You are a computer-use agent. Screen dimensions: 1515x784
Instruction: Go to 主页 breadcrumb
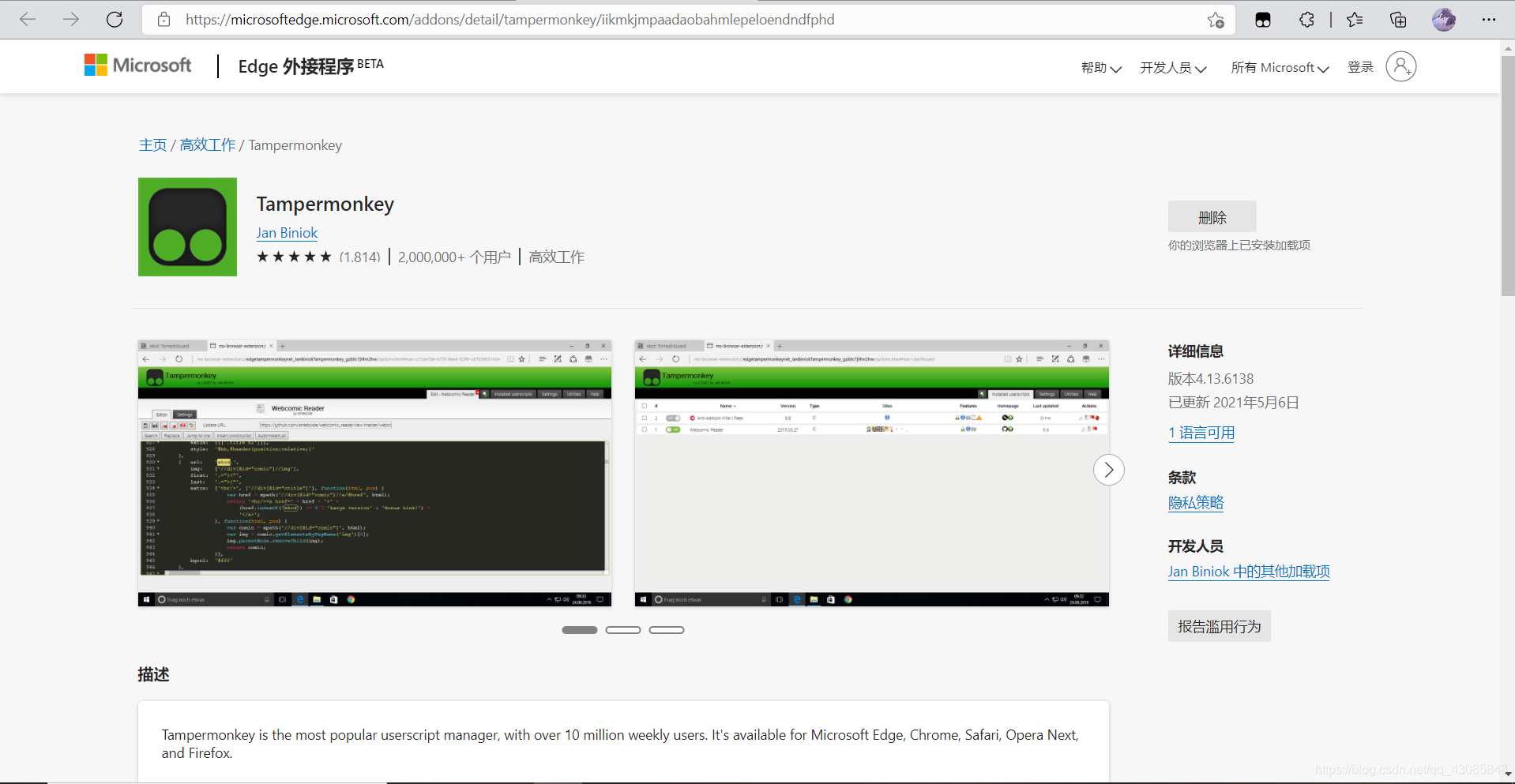(153, 145)
